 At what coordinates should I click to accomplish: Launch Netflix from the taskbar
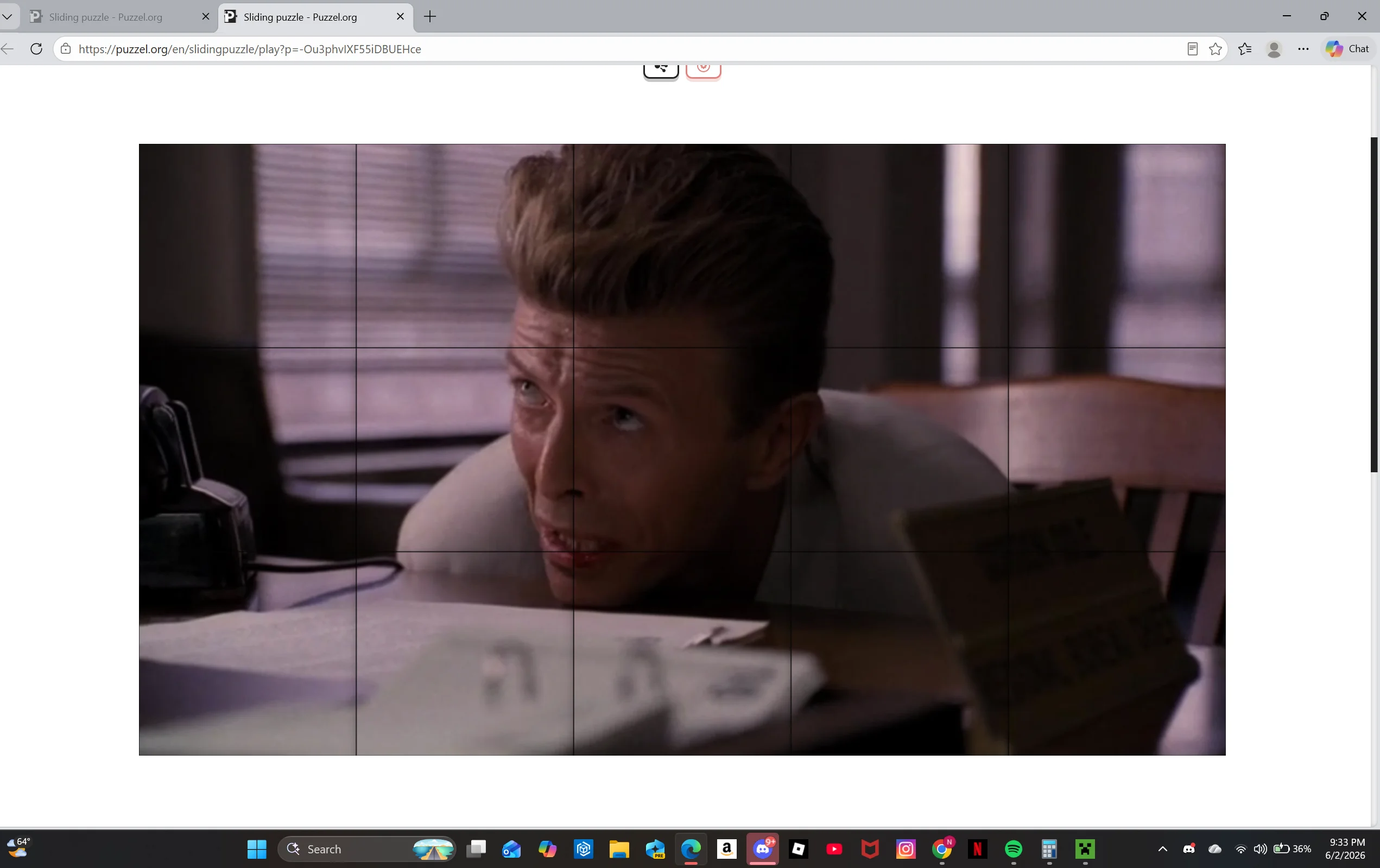coord(978,849)
